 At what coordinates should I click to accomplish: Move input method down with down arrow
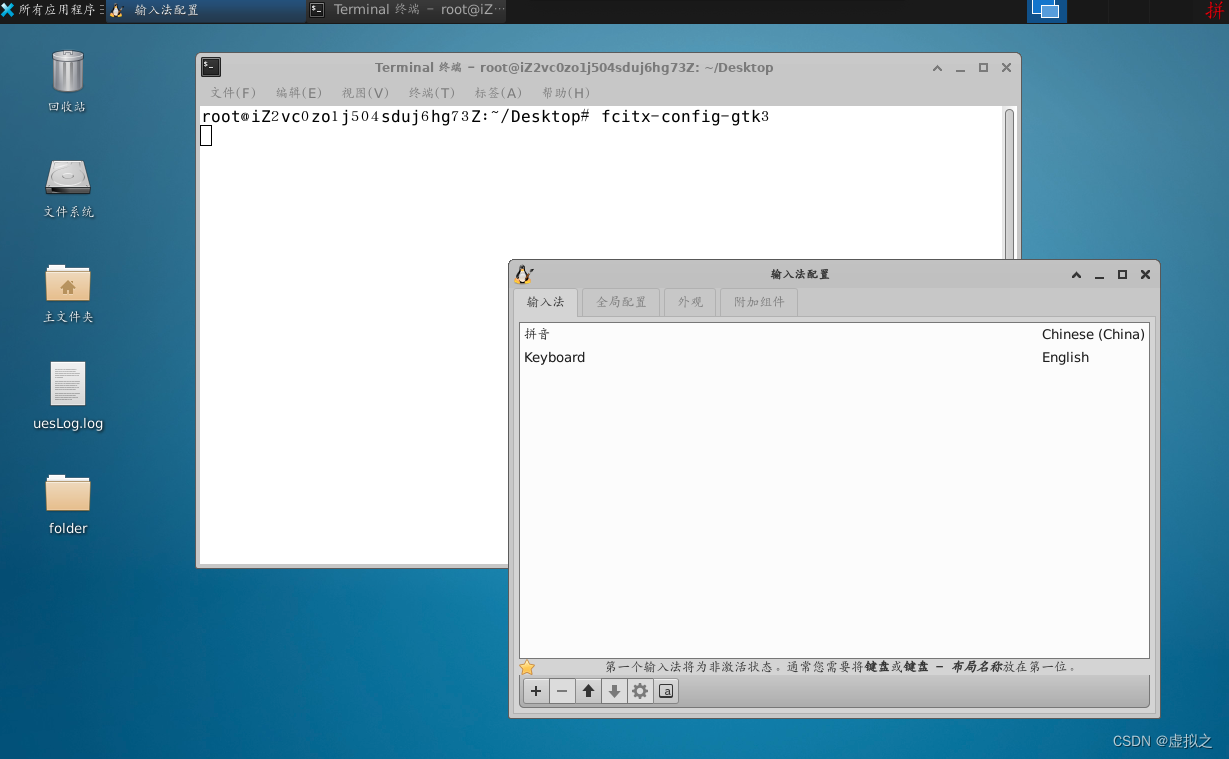click(614, 691)
